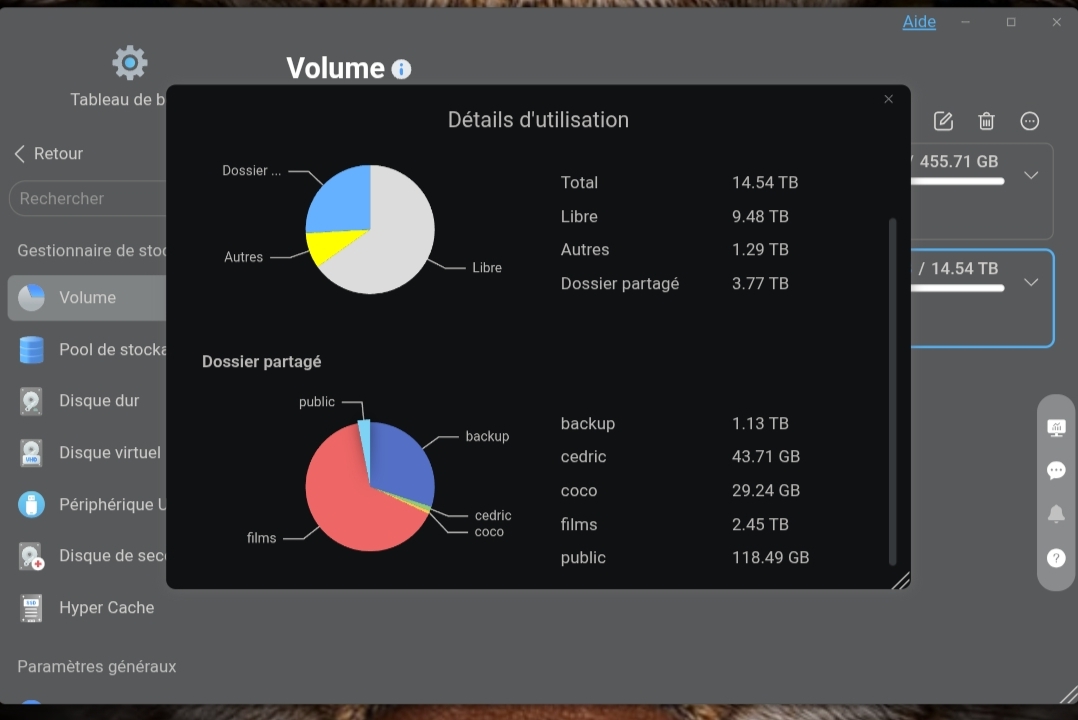Open Pool de stockage section
1078x720 pixels.
87,349
